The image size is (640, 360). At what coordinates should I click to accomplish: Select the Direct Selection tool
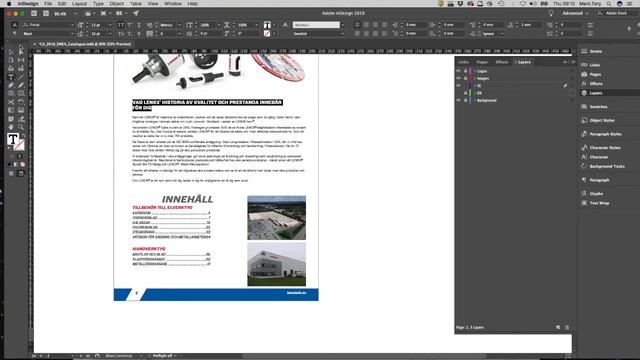click(20, 52)
